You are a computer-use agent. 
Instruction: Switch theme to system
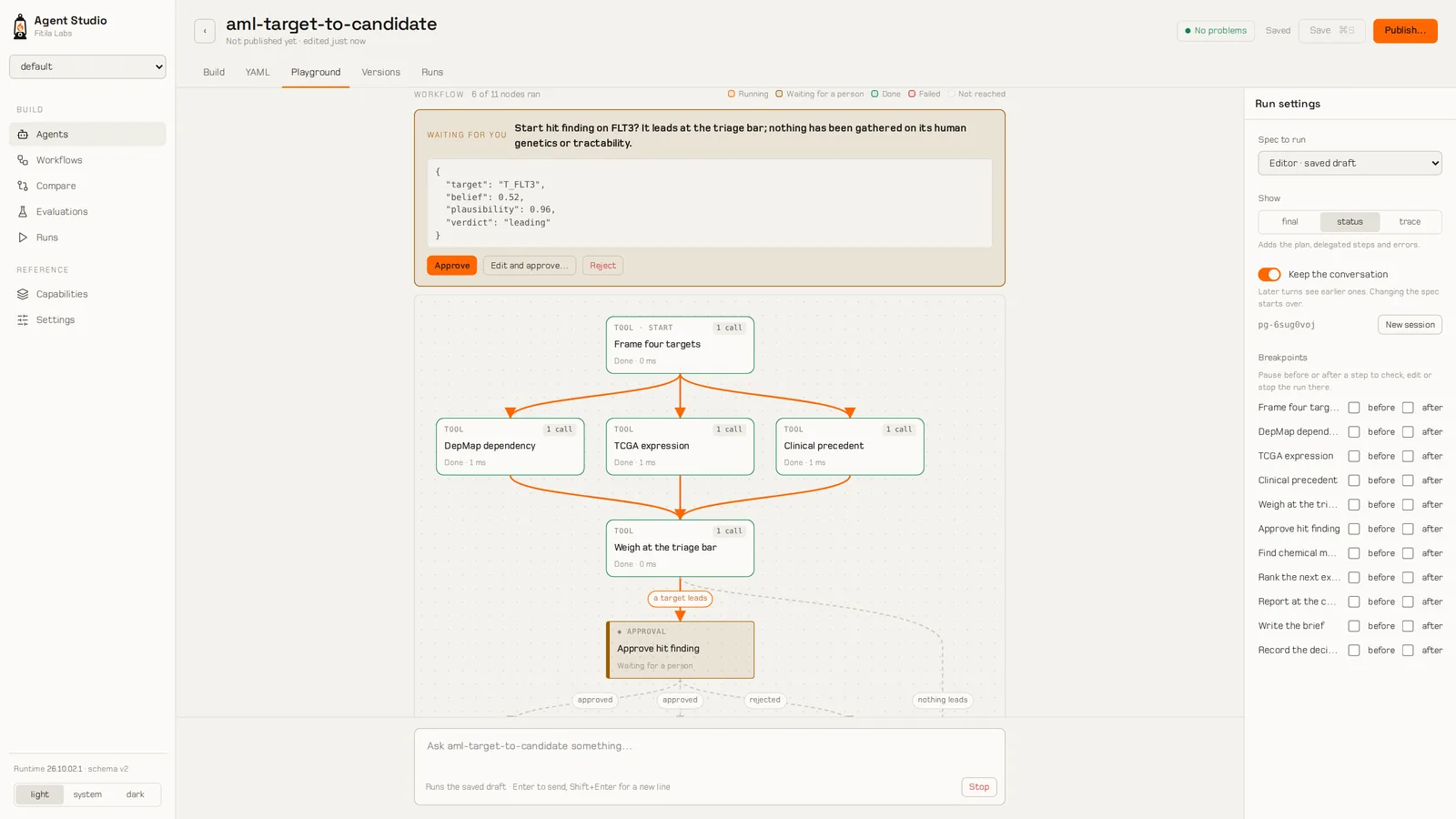point(87,794)
